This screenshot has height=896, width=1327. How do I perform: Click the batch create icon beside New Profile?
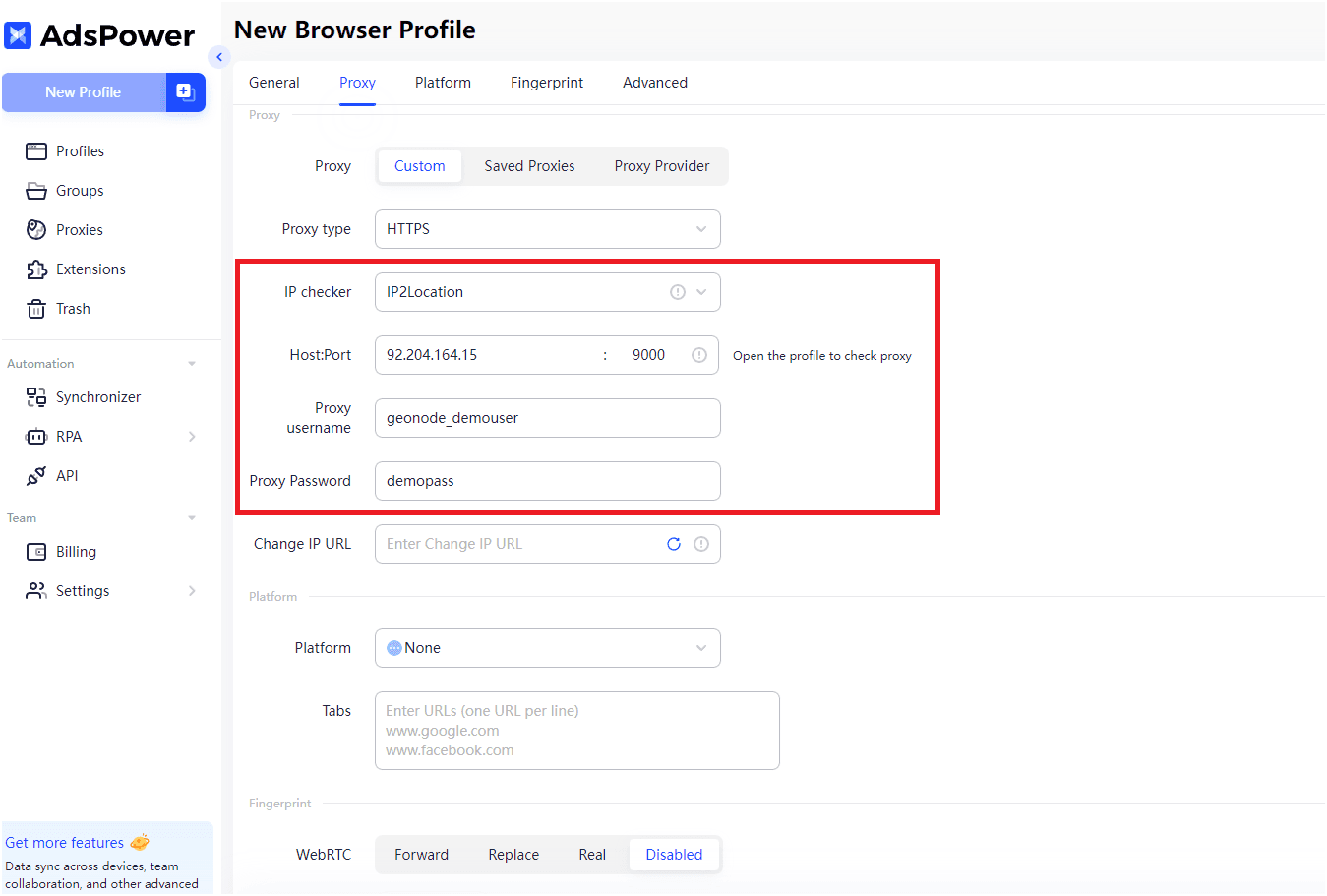click(185, 91)
